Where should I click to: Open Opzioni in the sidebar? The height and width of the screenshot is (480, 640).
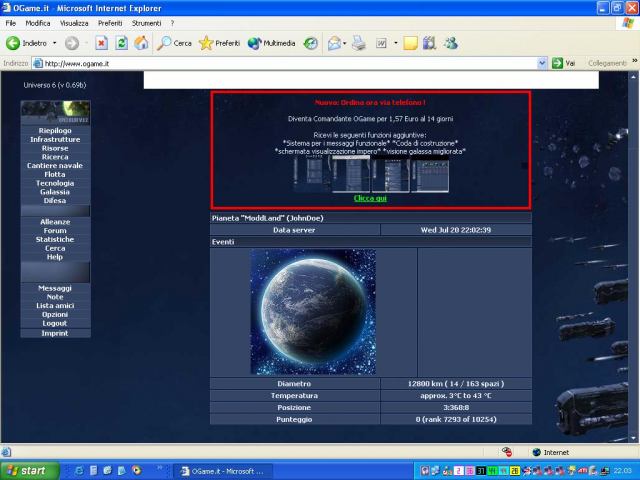tap(55, 315)
